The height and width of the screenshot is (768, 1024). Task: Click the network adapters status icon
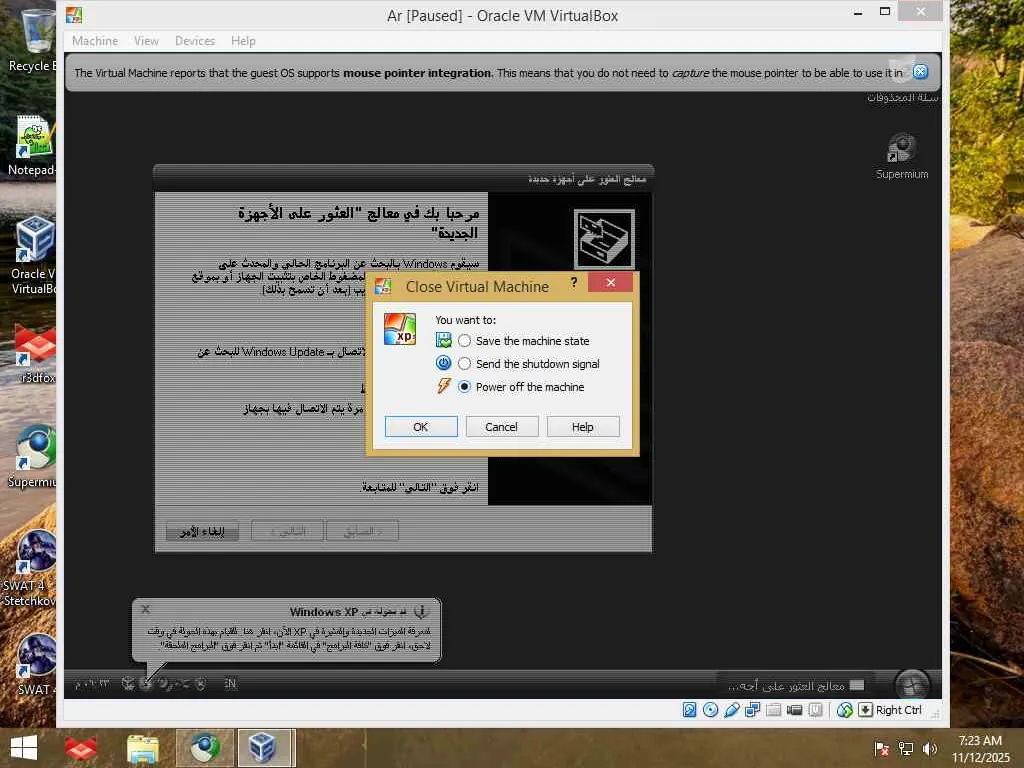pyautogui.click(x=752, y=710)
